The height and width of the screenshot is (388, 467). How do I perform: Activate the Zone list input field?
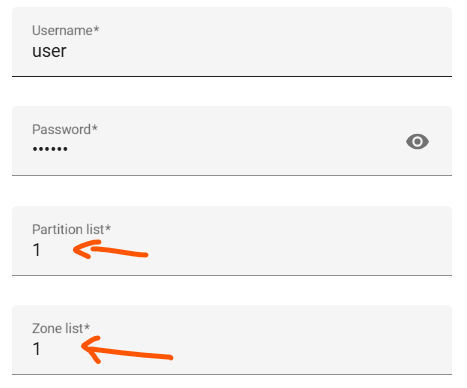coord(232,340)
